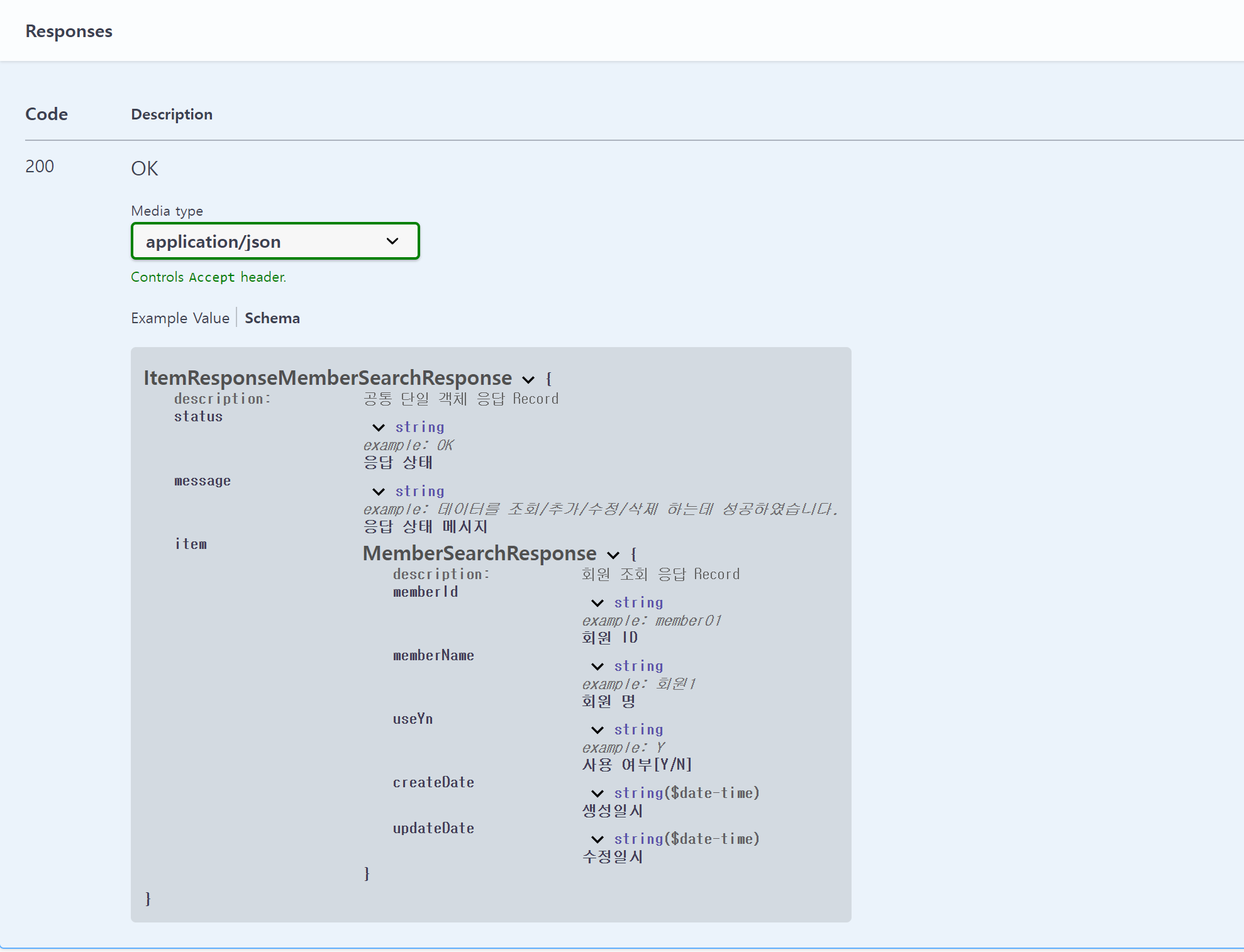Click string($date-time) label for createDate
Screen dimensions: 1244x952
coord(686,794)
